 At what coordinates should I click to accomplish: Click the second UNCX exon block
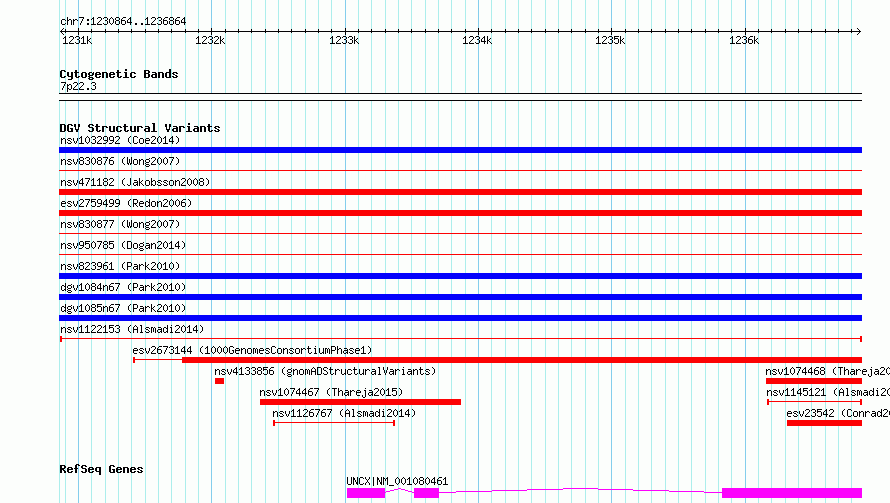click(x=426, y=493)
